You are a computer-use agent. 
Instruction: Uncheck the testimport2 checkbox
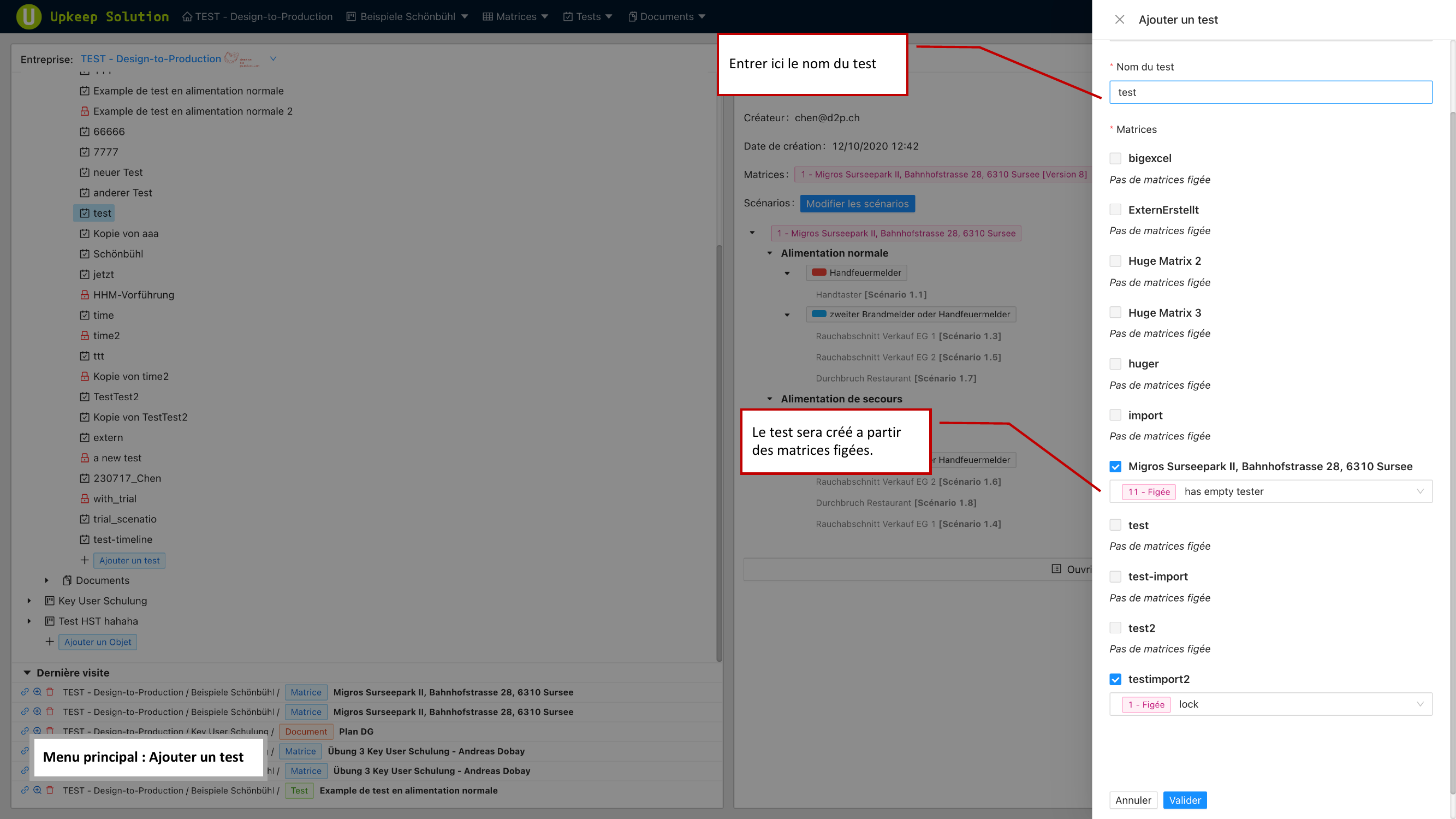tap(1115, 679)
